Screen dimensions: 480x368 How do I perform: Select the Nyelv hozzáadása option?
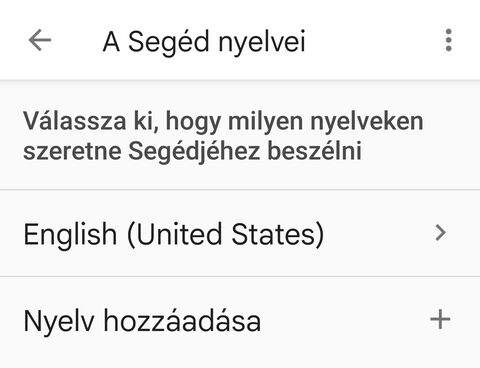click(x=240, y=320)
